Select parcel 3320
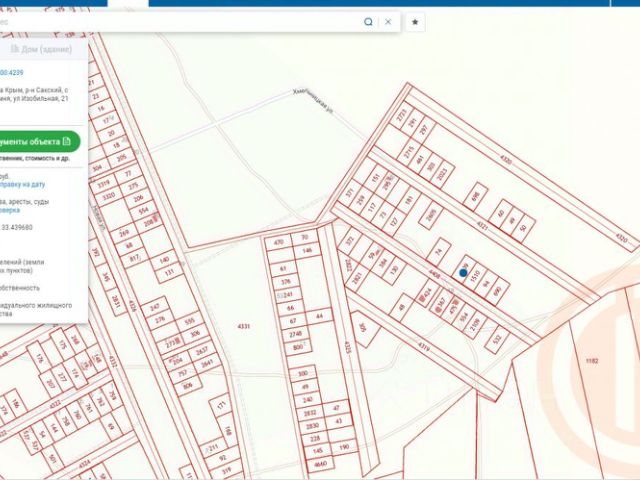This screenshot has height=480, width=640. coord(109,197)
